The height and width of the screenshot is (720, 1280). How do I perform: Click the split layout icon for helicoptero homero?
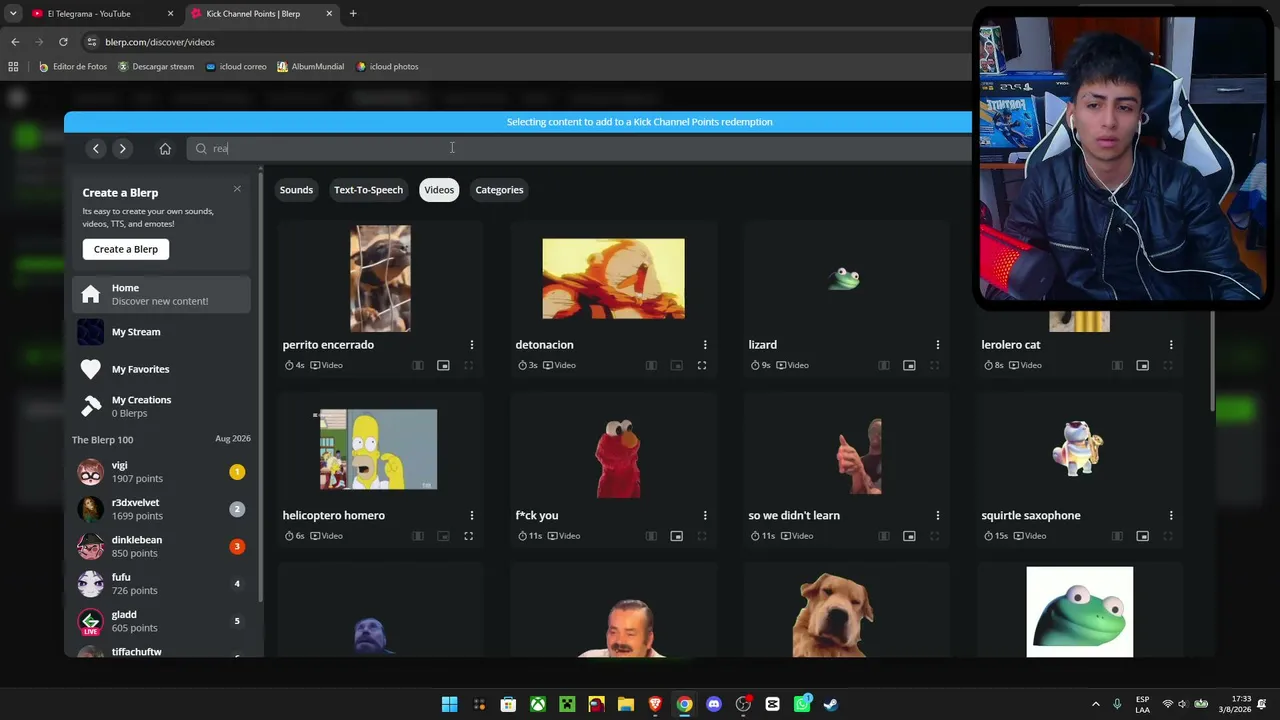(x=418, y=537)
